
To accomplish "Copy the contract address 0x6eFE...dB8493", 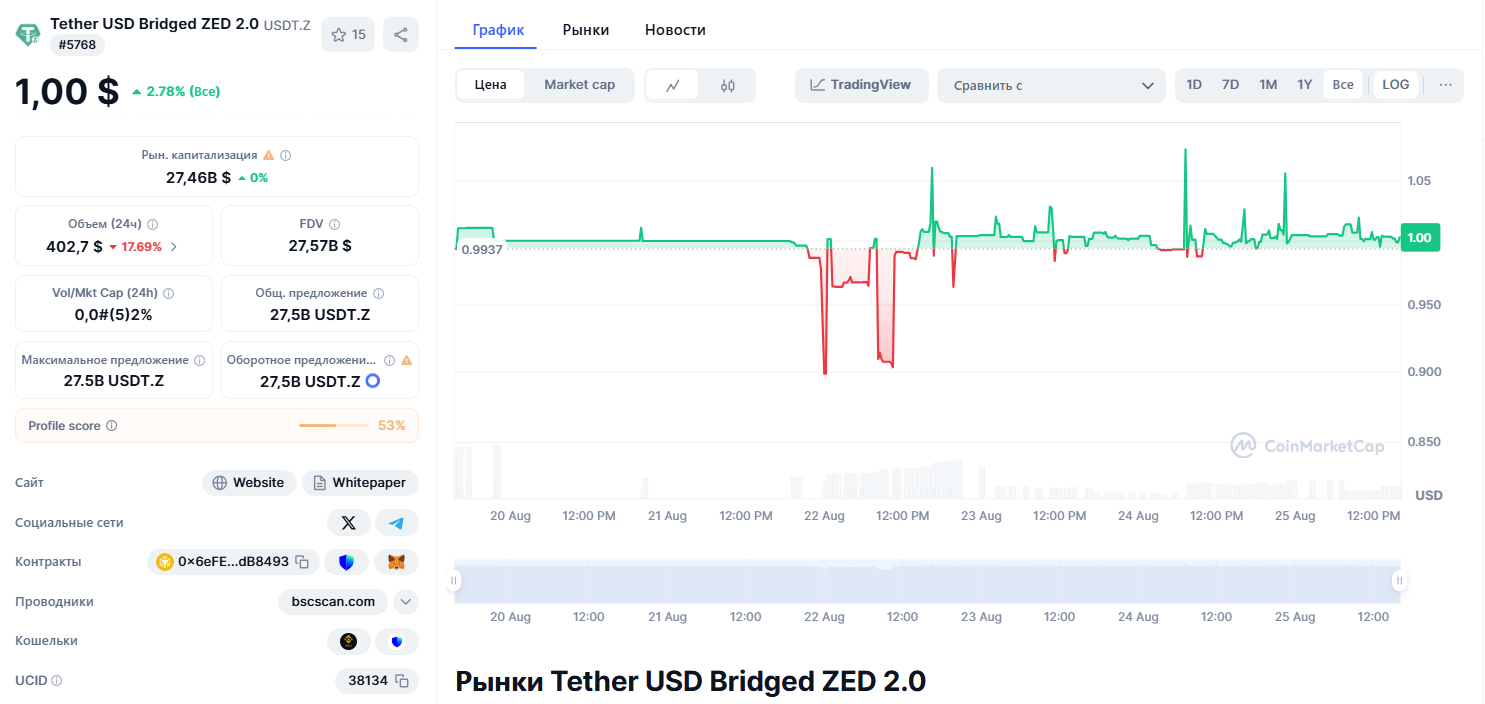I will point(302,562).
